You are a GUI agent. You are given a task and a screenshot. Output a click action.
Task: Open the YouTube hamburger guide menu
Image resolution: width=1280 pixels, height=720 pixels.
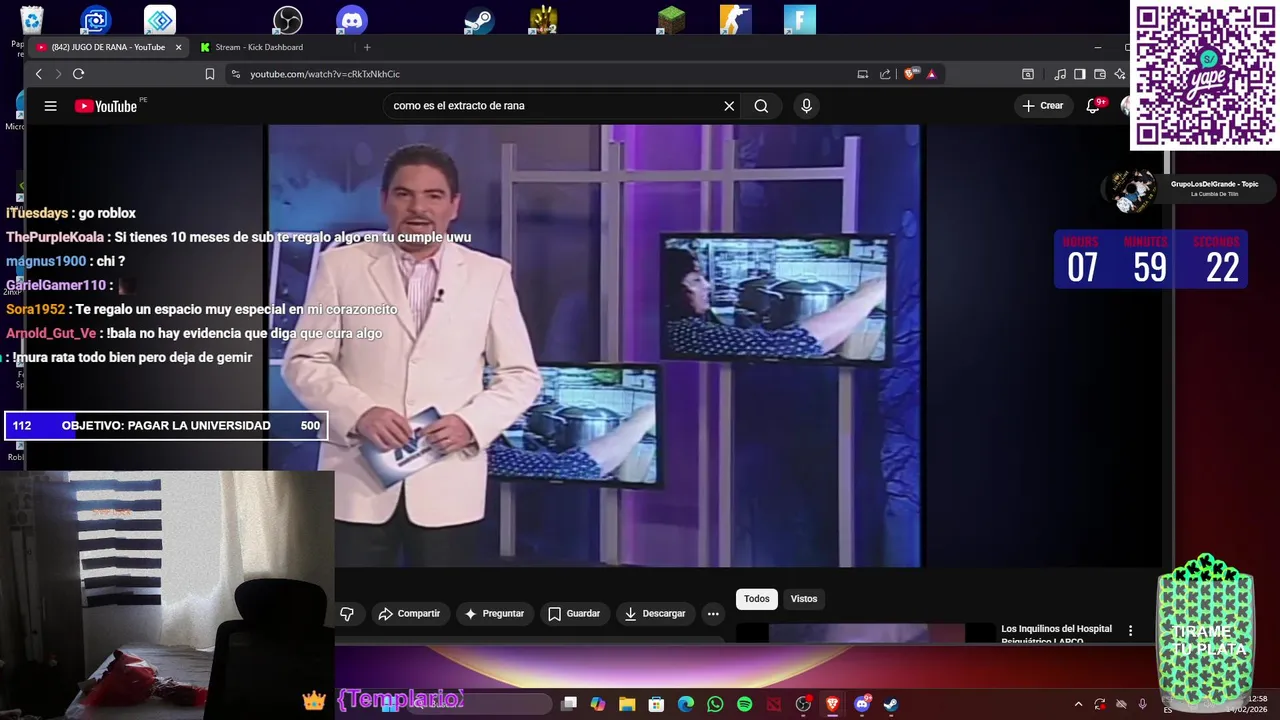click(50, 106)
